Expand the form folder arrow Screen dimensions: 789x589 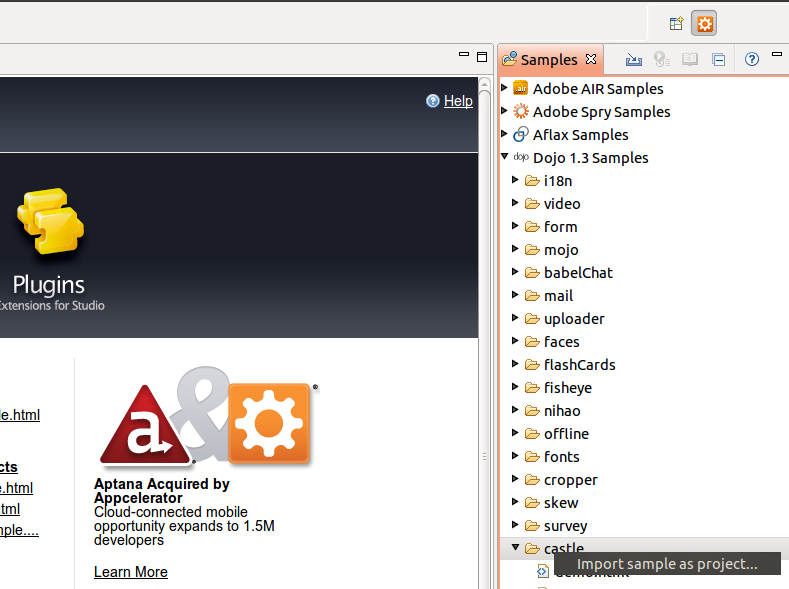click(515, 226)
